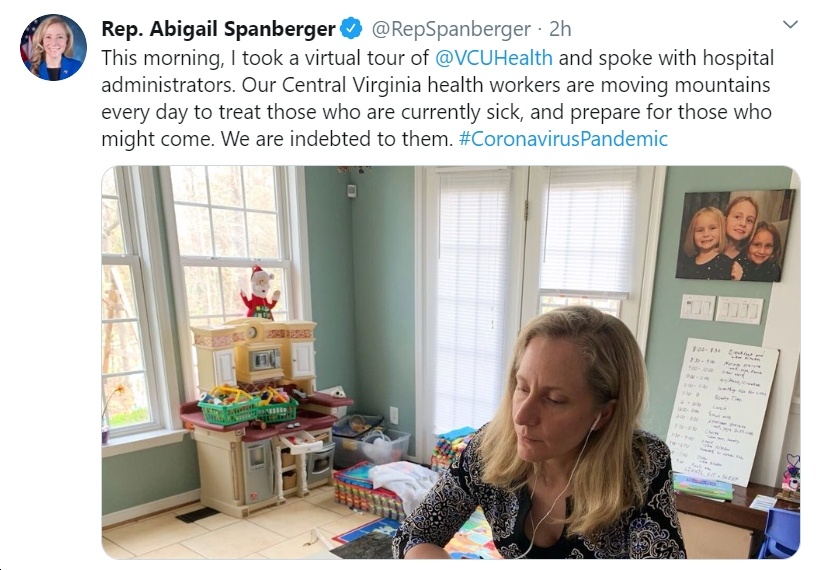Open Rep. Abigail Spanberger display name link

[218, 29]
